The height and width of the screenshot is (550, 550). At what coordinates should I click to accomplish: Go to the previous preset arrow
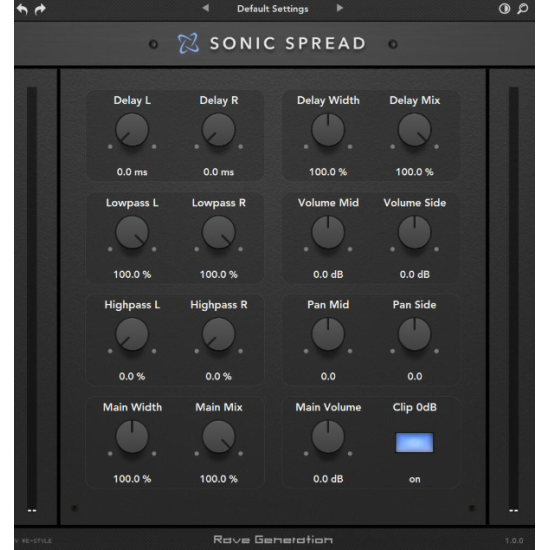pyautogui.click(x=206, y=8)
